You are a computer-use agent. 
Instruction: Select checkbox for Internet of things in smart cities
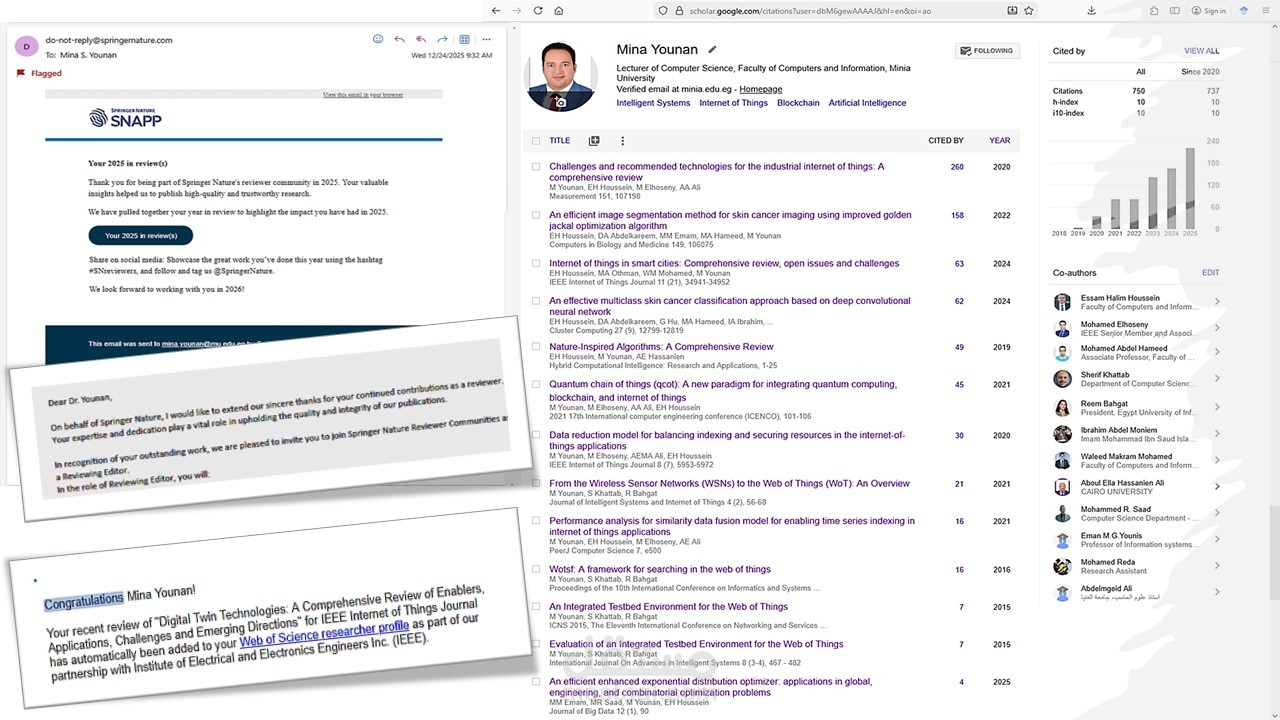536,264
